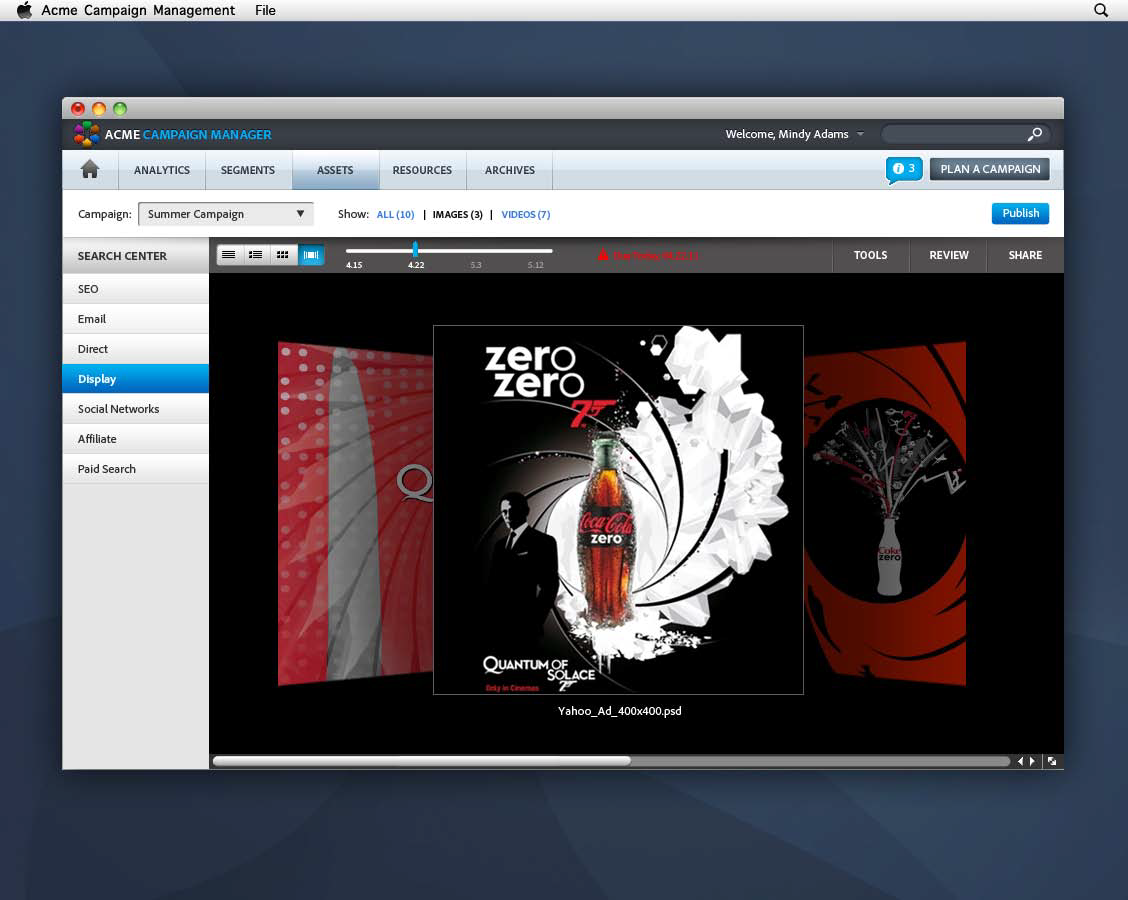Viewport: 1128px width, 900px height.
Task: Open the Campaign dropdown Summer Campaign
Action: 226,214
